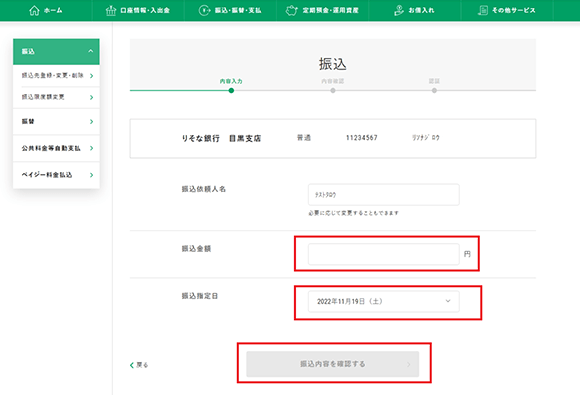Image resolution: width=580 pixels, height=395 pixels.
Task: Click the piggy bank icon for 定期預金・運用資産
Action: tap(291, 10)
